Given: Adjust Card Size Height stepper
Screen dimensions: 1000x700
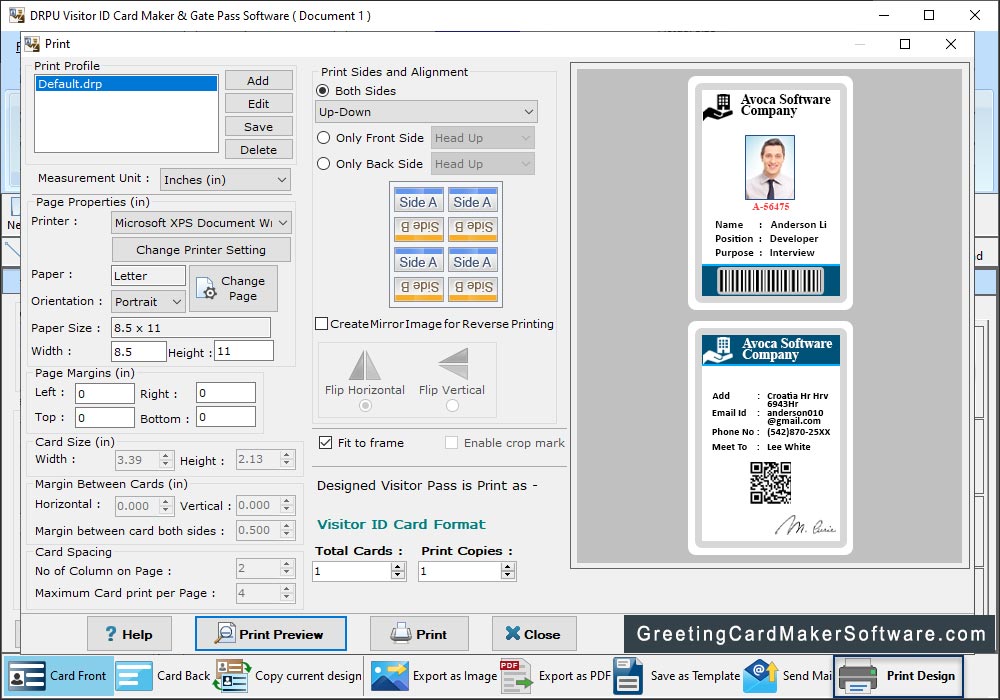Looking at the screenshot, I should [x=287, y=459].
